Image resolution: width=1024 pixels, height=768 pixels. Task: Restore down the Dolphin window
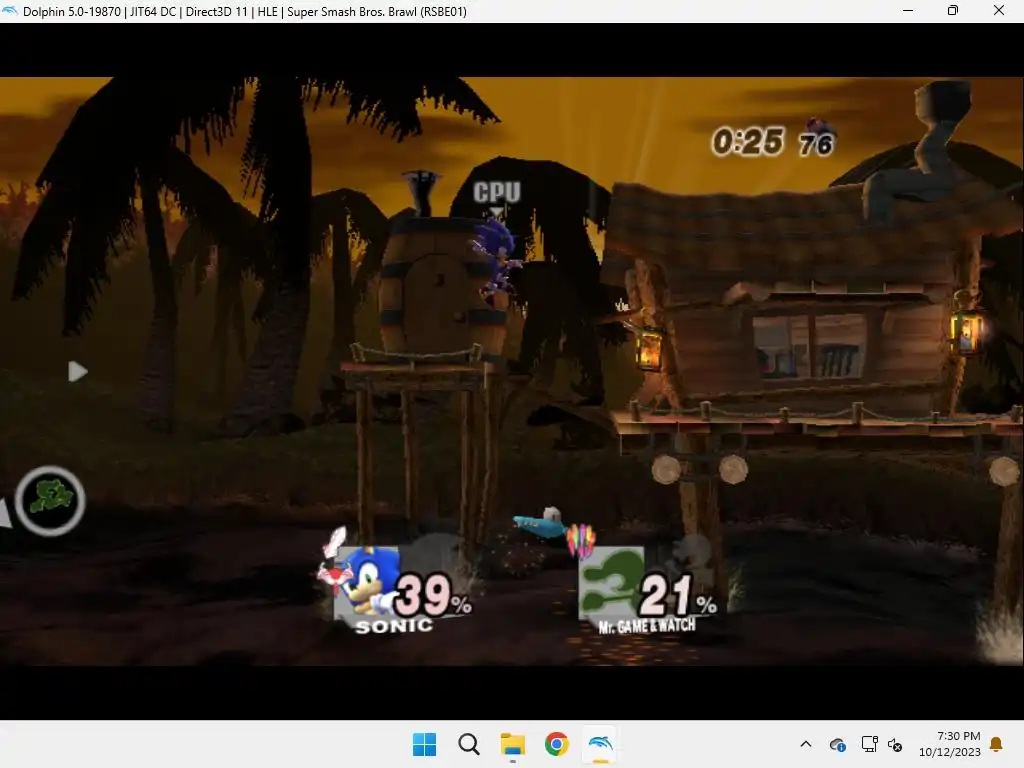(953, 10)
